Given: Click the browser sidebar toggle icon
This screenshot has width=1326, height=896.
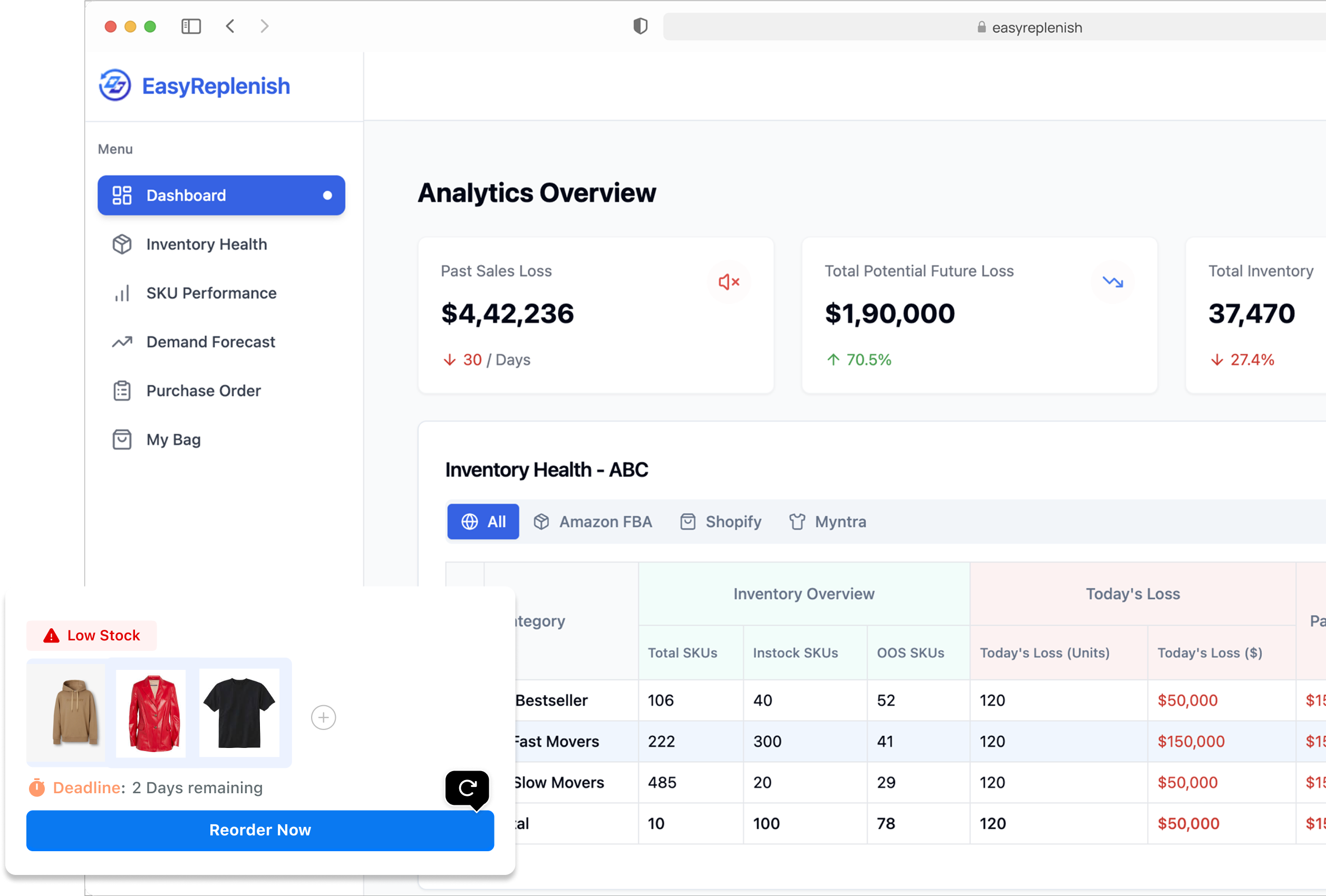Looking at the screenshot, I should 191,26.
